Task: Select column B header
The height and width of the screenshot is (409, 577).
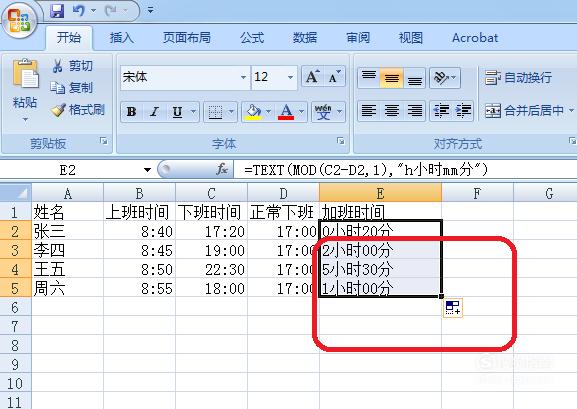Action: pyautogui.click(x=139, y=193)
